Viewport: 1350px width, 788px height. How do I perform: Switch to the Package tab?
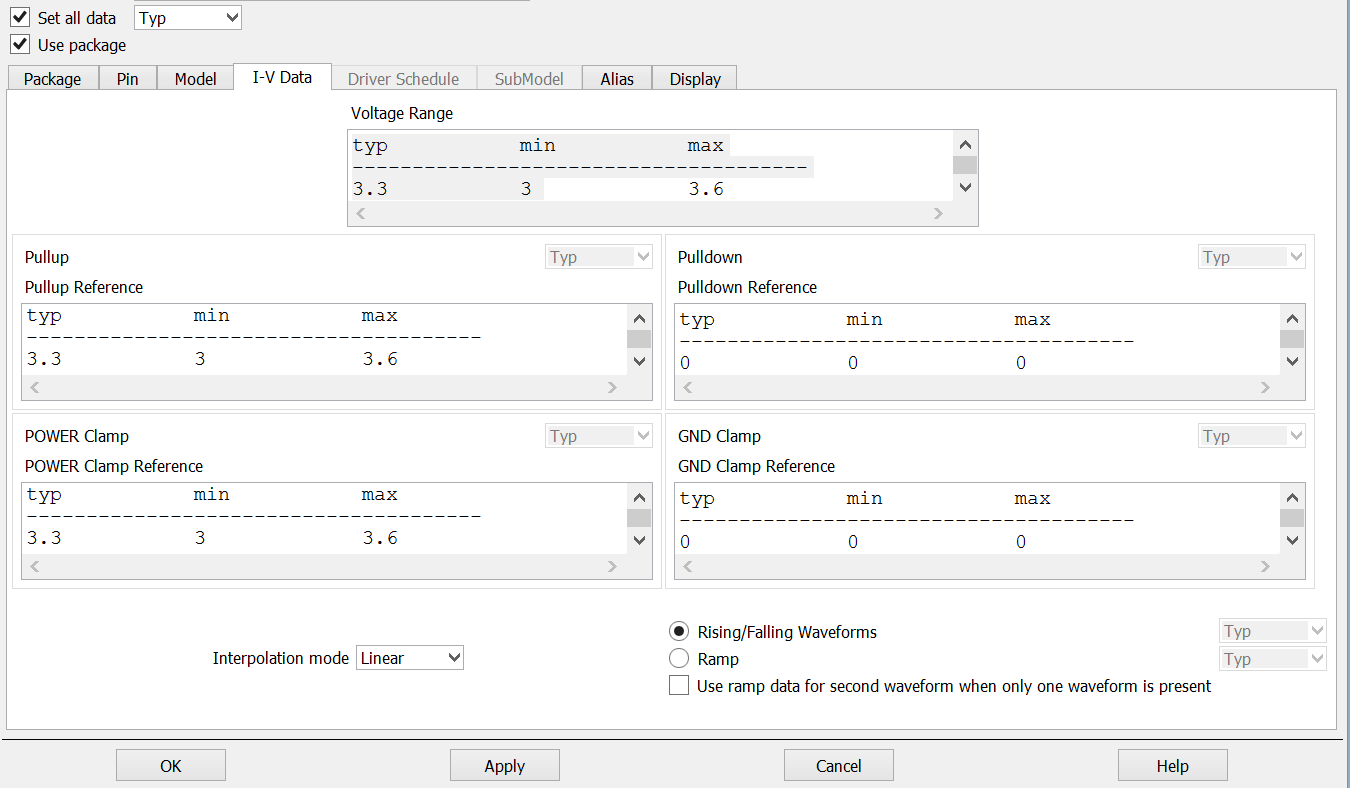53,79
